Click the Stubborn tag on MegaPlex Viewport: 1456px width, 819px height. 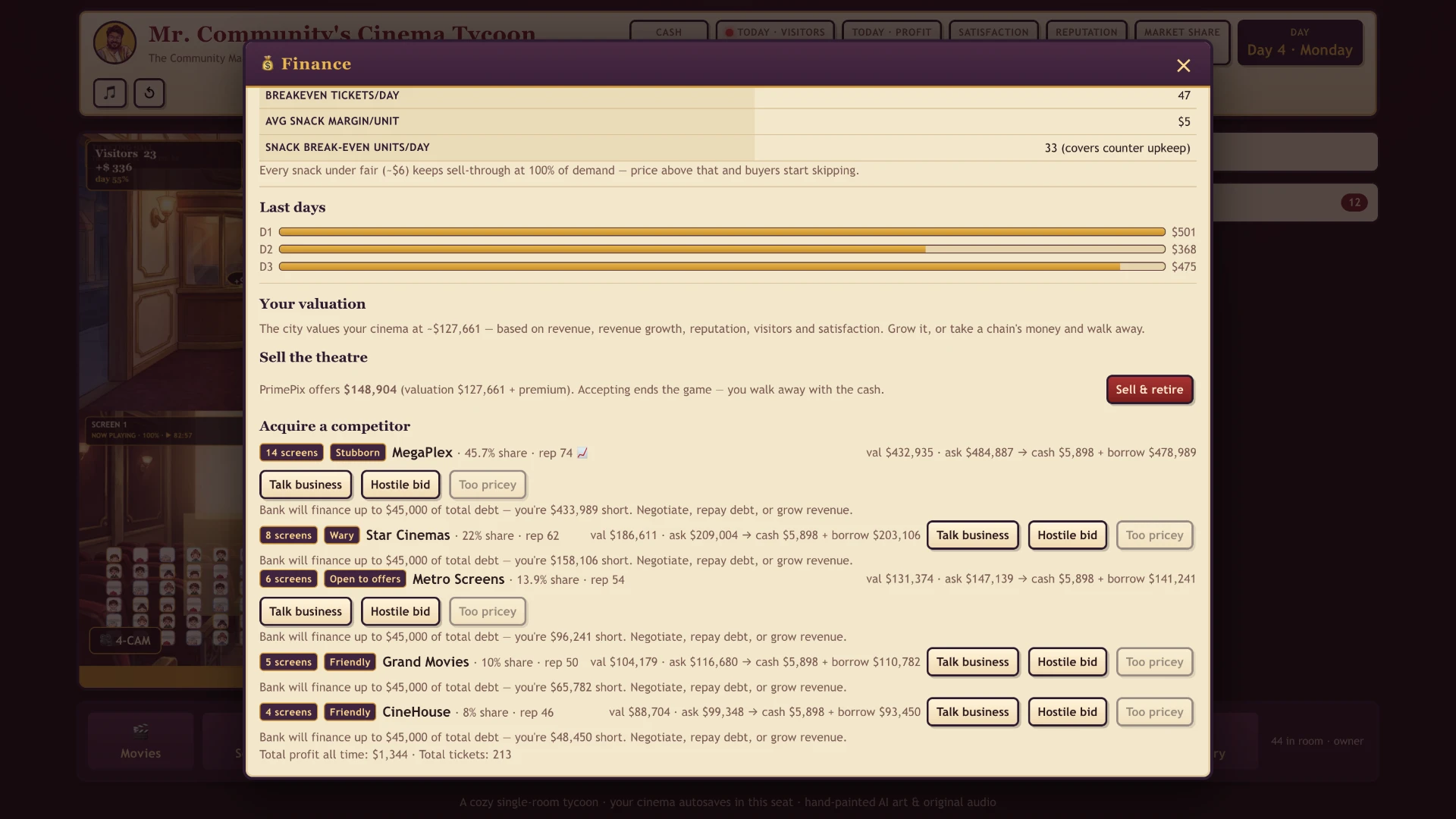click(357, 453)
